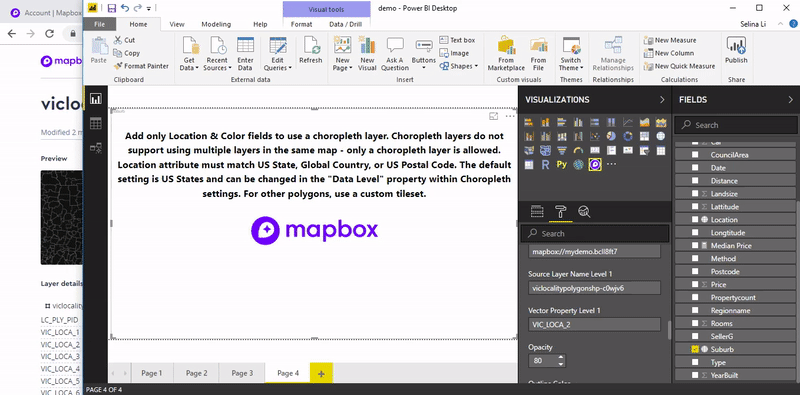800x395 pixels.
Task: Open Shapes dropdown in Insert group
Action: tap(458, 66)
